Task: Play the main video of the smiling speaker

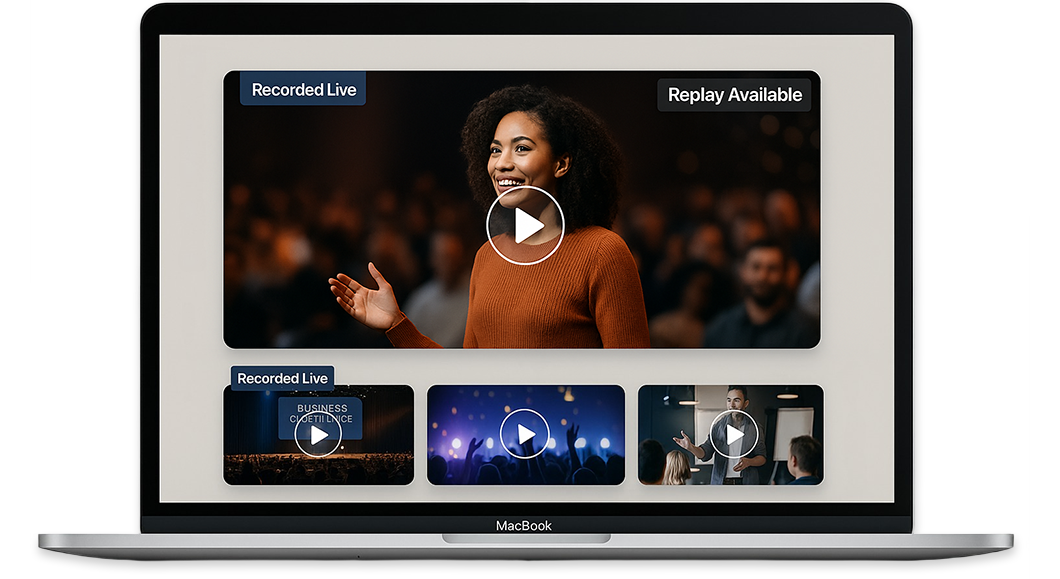Action: pyautogui.click(x=525, y=226)
